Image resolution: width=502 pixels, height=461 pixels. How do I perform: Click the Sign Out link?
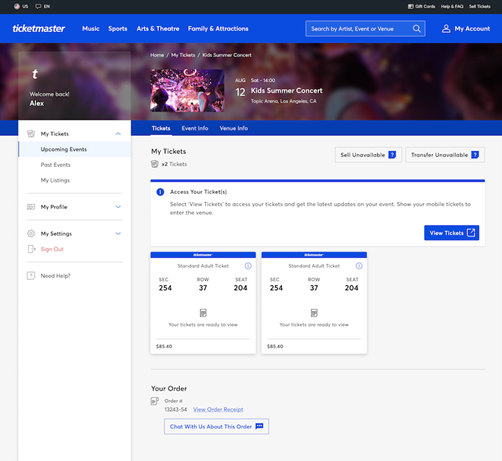click(x=52, y=249)
